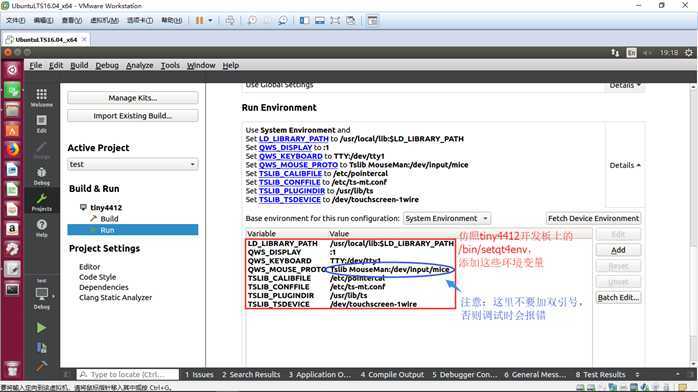Open LibreOffice Writer in dock
The width and height of the screenshot is (698, 392).
[x=12, y=170]
